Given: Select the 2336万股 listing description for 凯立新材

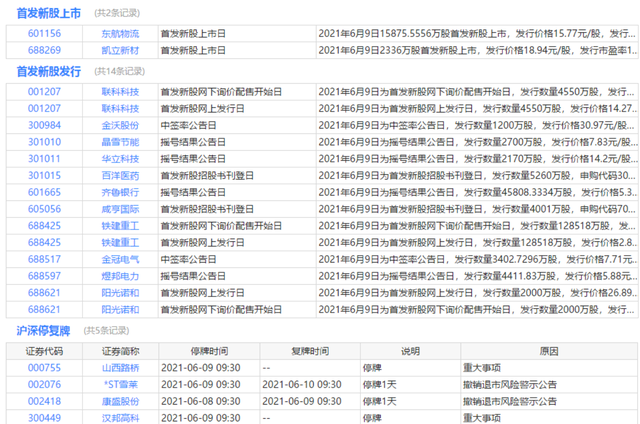Looking at the screenshot, I should (478, 51).
